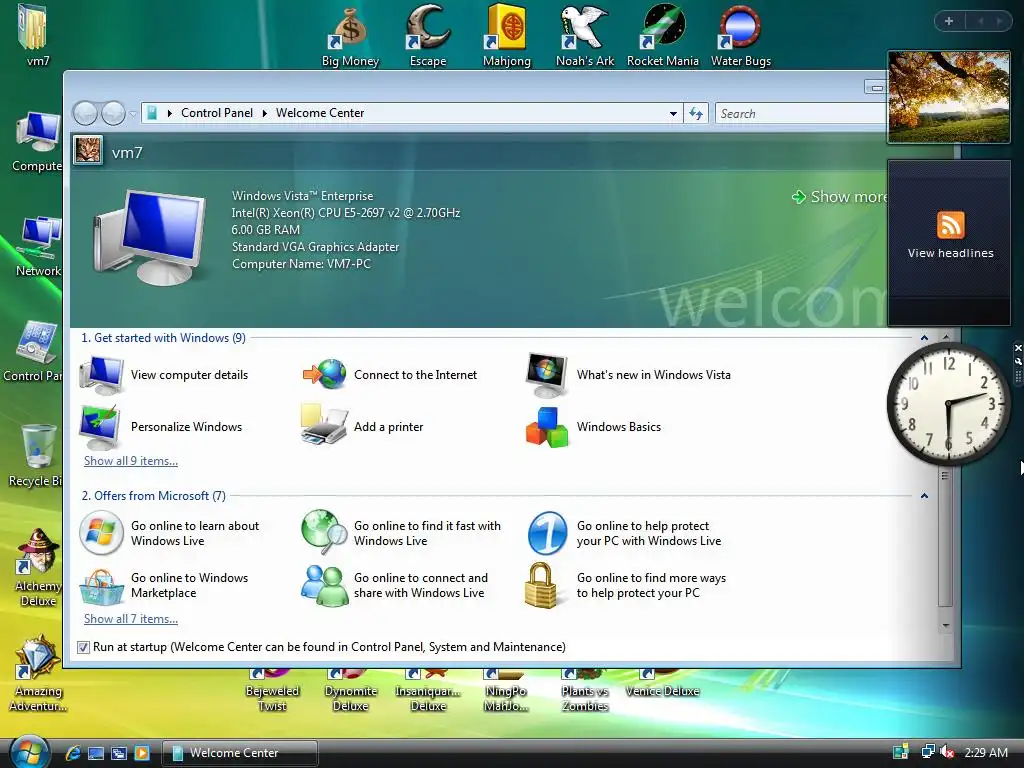Click Control Panel breadcrumb
This screenshot has width=1024, height=768.
[x=217, y=113]
